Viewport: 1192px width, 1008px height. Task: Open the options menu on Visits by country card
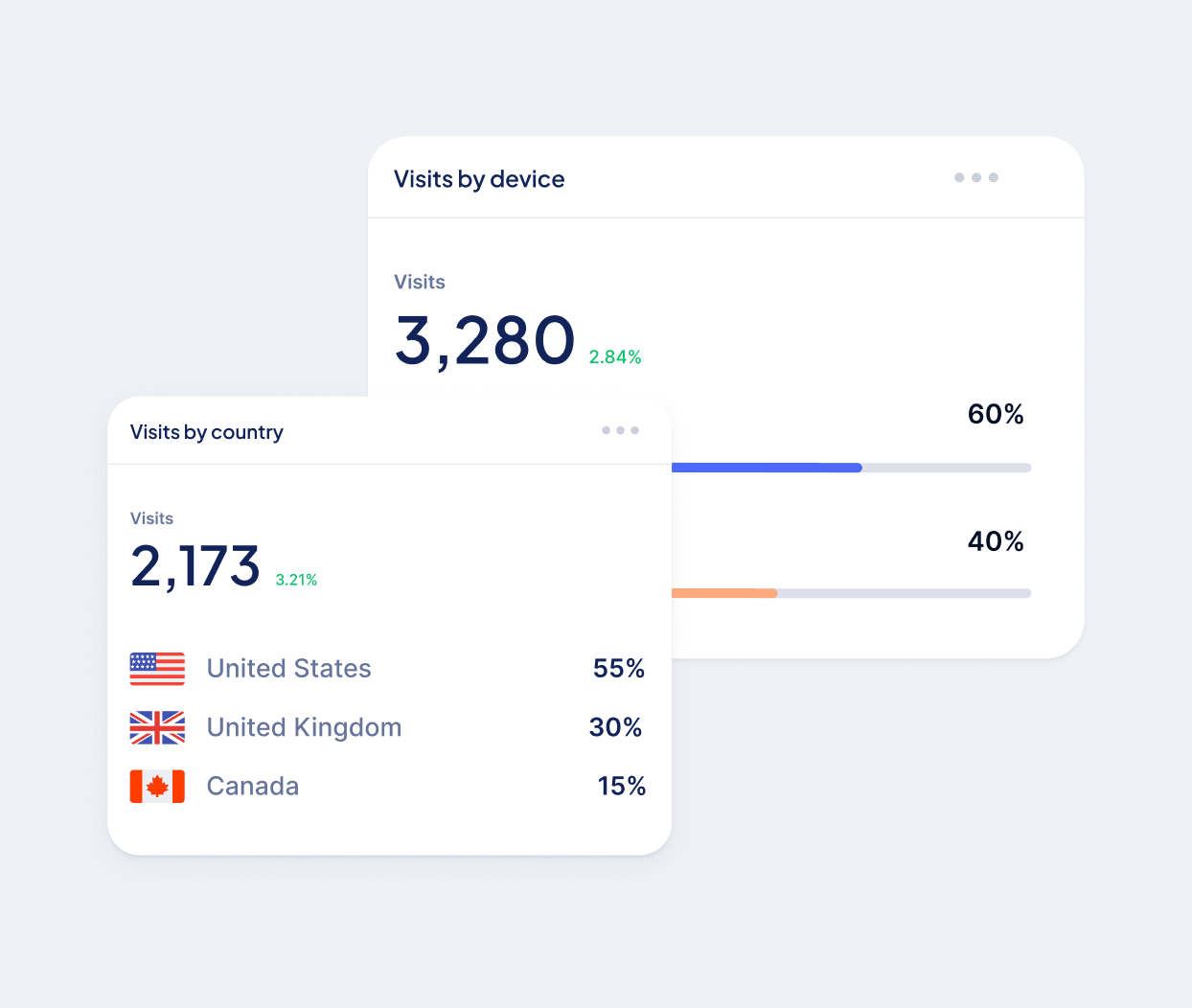[620, 431]
